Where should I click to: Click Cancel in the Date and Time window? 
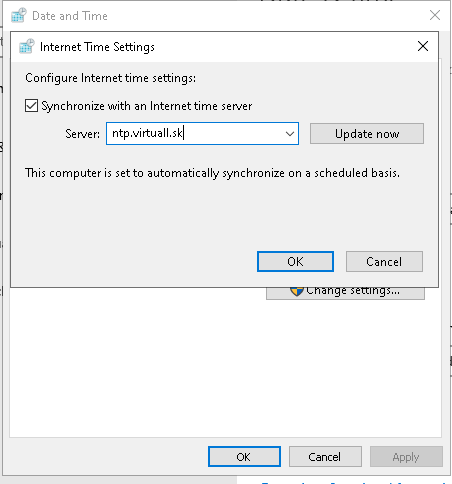325,456
